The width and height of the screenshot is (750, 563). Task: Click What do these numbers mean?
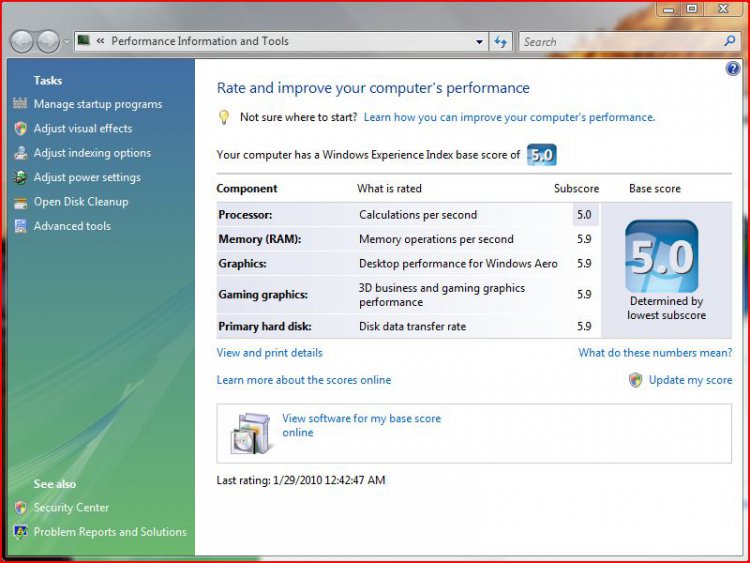[x=655, y=353]
